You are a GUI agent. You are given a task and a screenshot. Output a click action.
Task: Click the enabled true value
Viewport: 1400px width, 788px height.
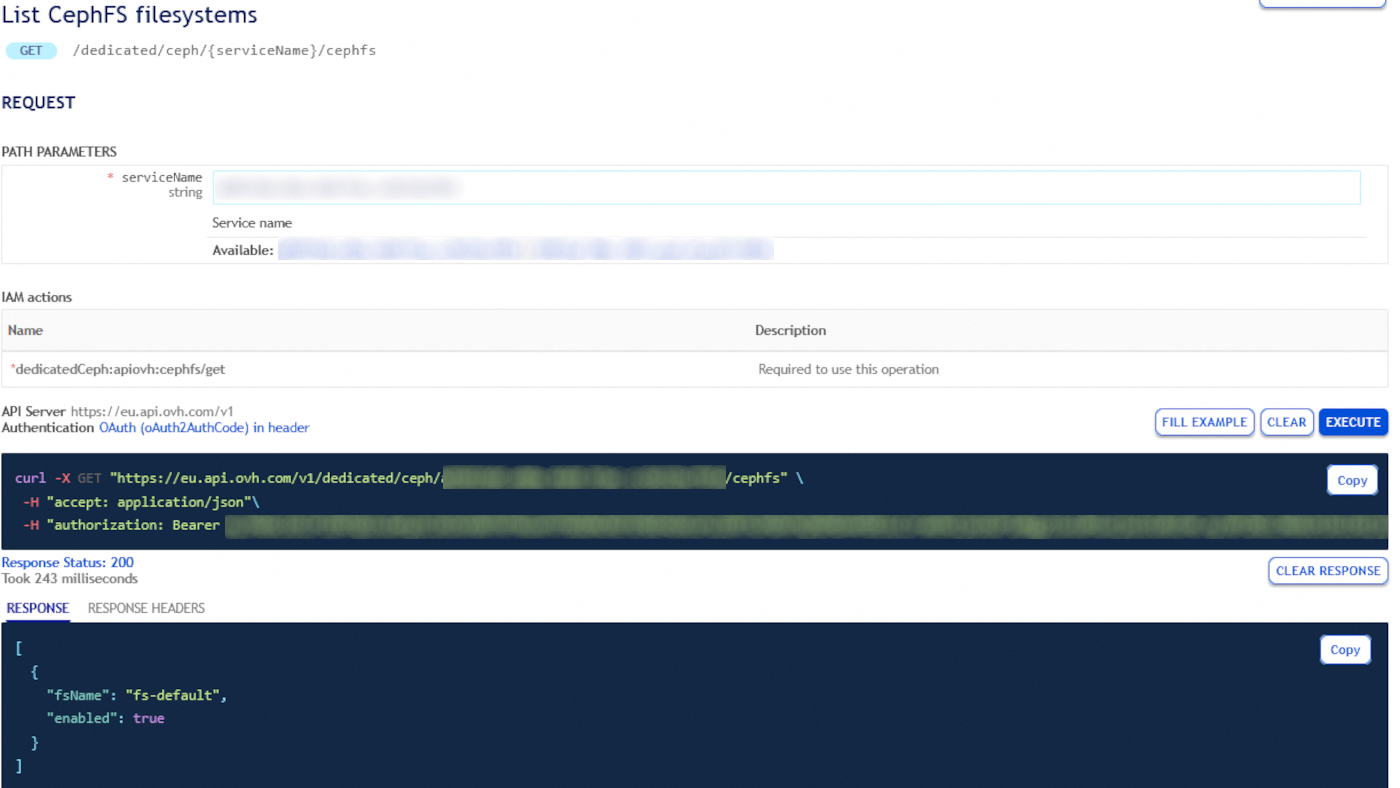click(149, 717)
